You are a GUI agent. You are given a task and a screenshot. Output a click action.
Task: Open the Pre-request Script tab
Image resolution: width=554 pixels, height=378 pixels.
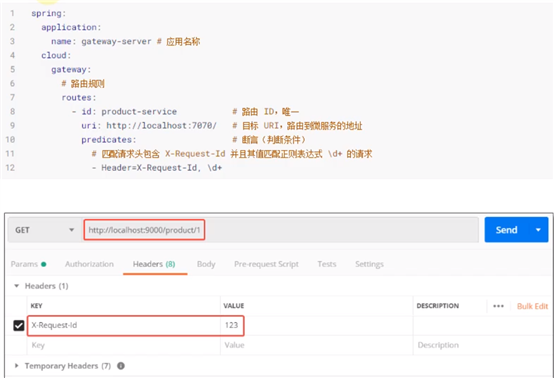click(266, 264)
